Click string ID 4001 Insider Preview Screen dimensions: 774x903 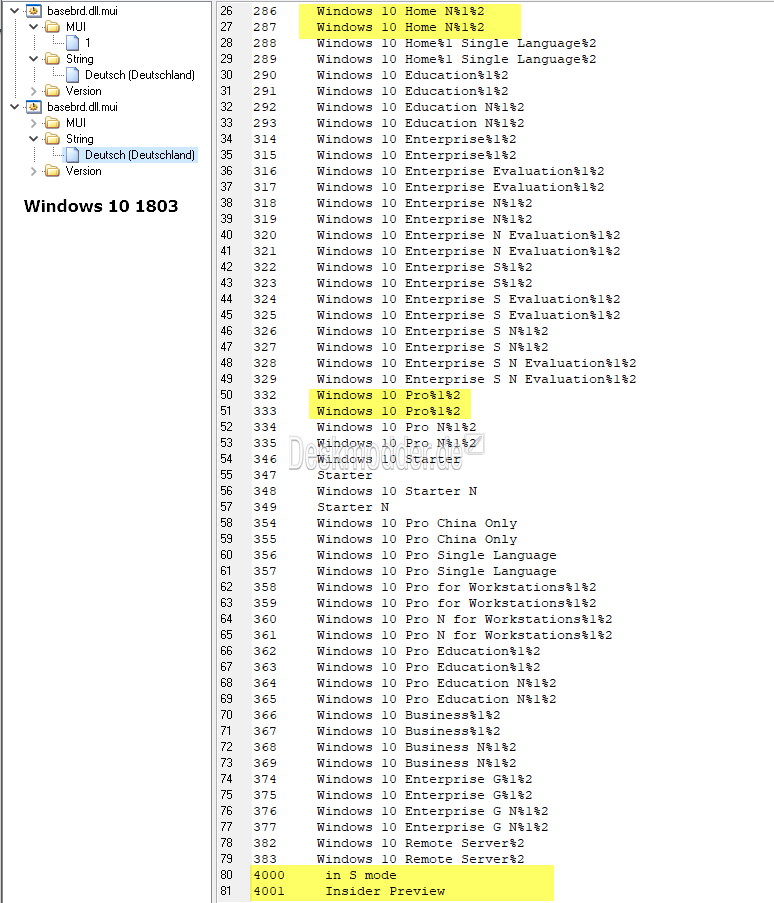pyautogui.click(x=385, y=891)
